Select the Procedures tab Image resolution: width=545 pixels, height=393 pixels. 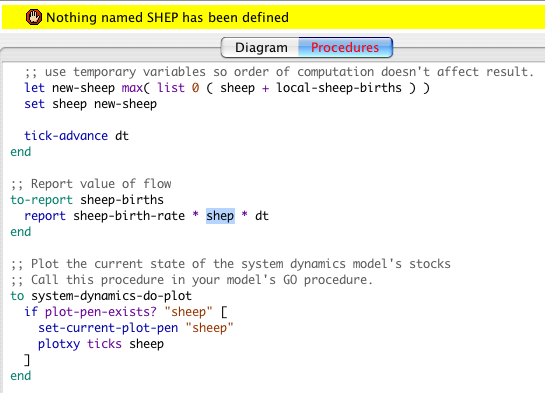(345, 47)
